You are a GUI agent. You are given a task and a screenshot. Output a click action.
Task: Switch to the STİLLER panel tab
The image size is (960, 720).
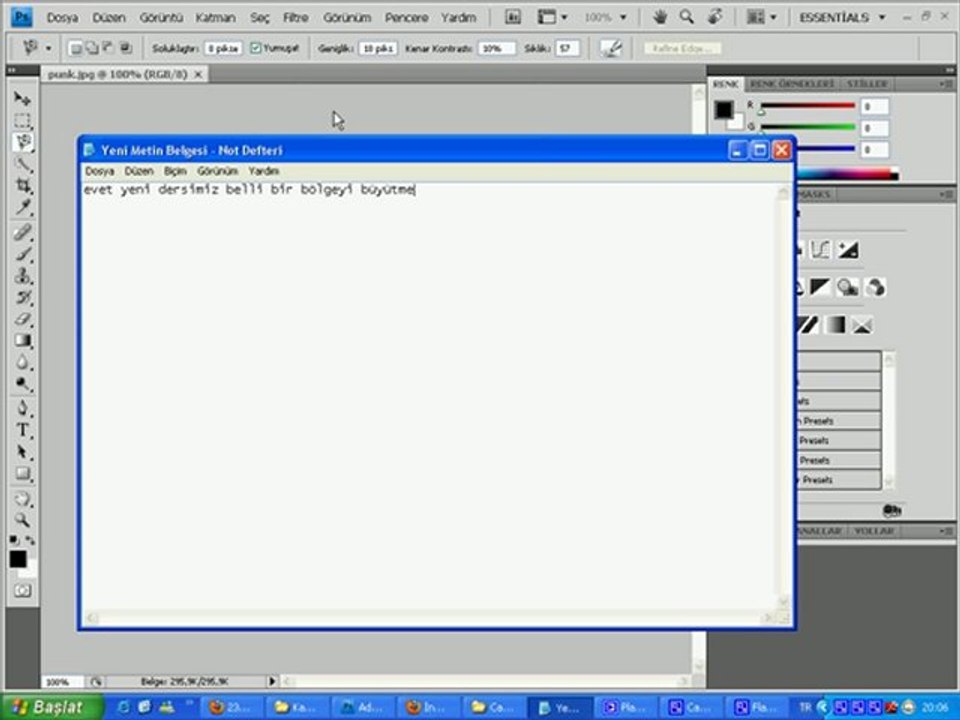pyautogui.click(x=867, y=83)
